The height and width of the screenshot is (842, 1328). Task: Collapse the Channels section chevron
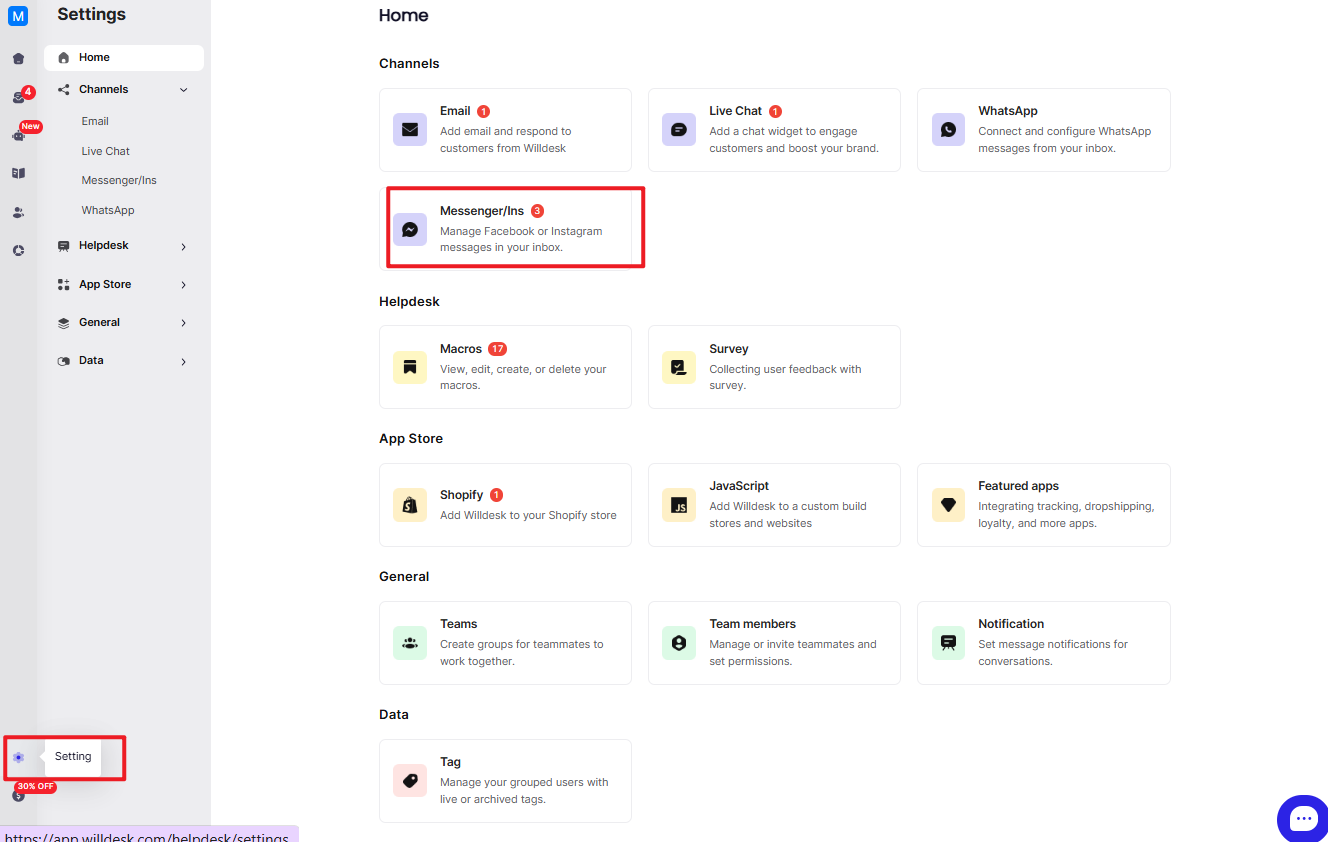click(x=184, y=90)
